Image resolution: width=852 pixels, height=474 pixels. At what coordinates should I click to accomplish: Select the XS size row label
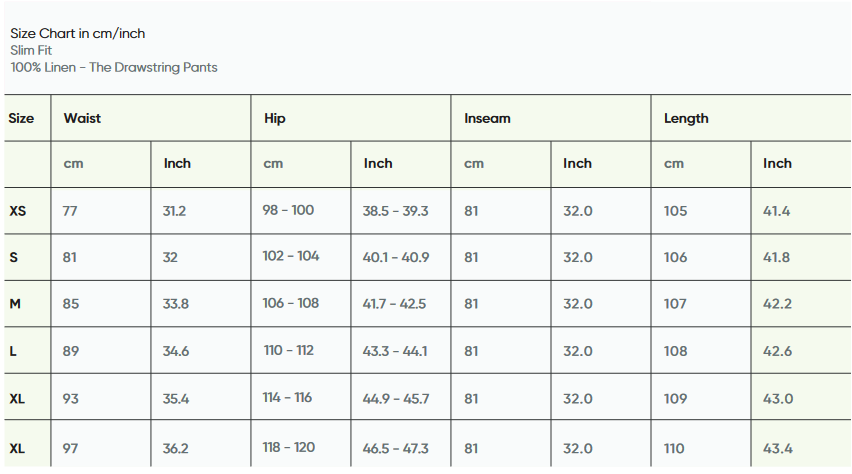(18, 211)
